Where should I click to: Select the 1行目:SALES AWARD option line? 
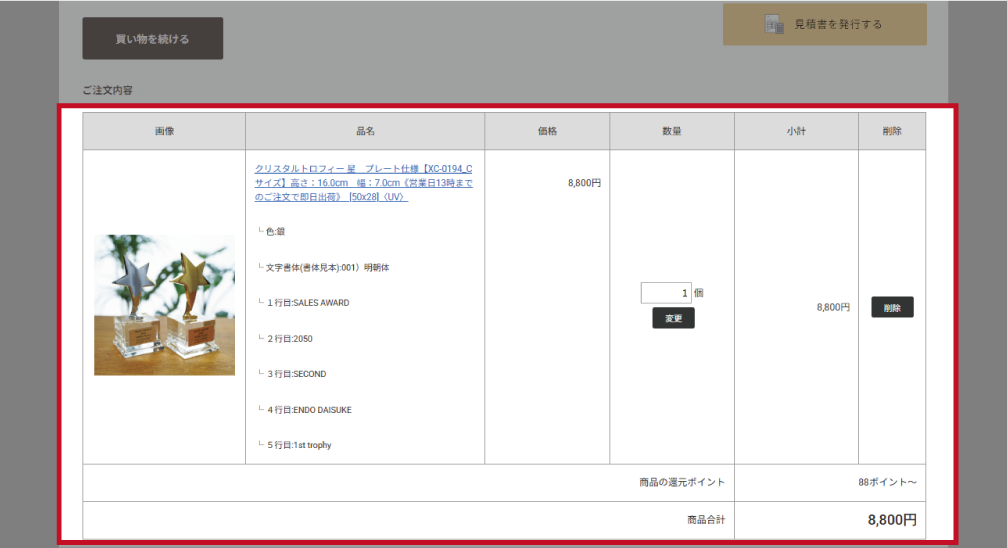coord(308,303)
